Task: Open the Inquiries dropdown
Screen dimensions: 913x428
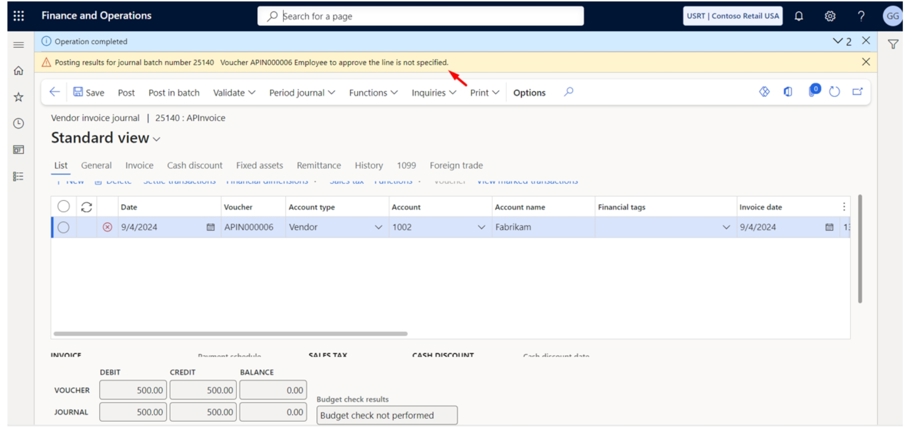Action: pos(434,93)
